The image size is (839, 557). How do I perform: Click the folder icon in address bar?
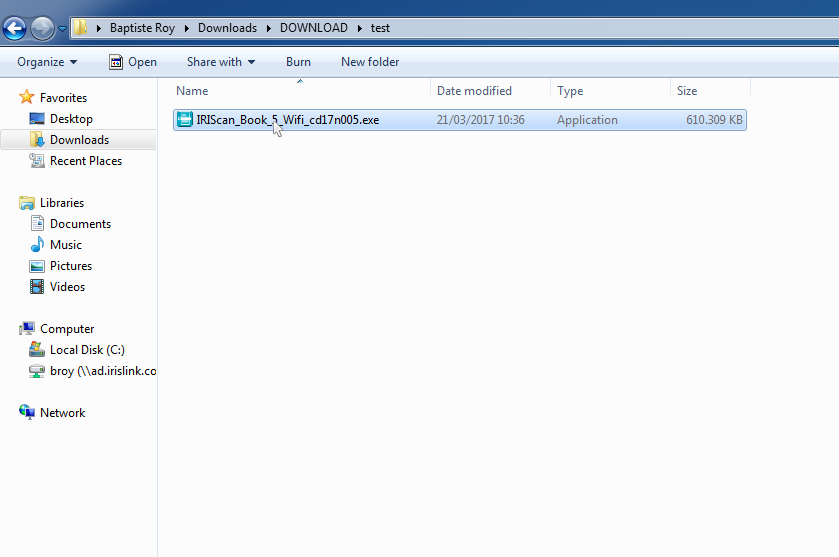(80, 28)
